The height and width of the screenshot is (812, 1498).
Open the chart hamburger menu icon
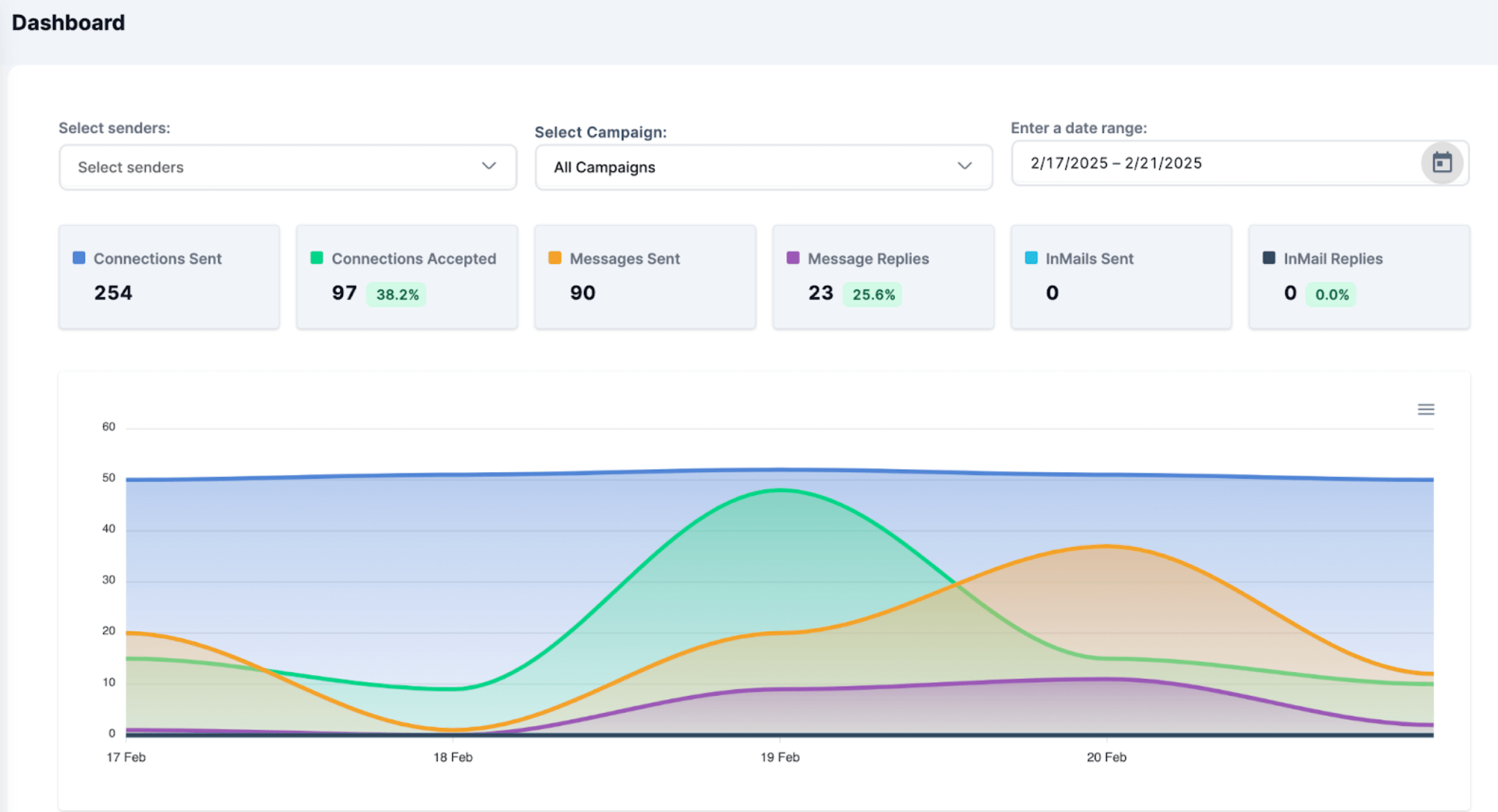[1426, 409]
